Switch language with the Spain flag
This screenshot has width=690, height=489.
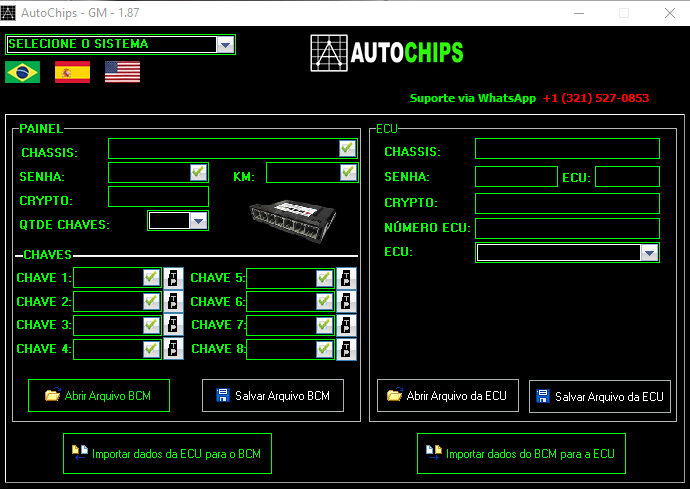(72, 72)
